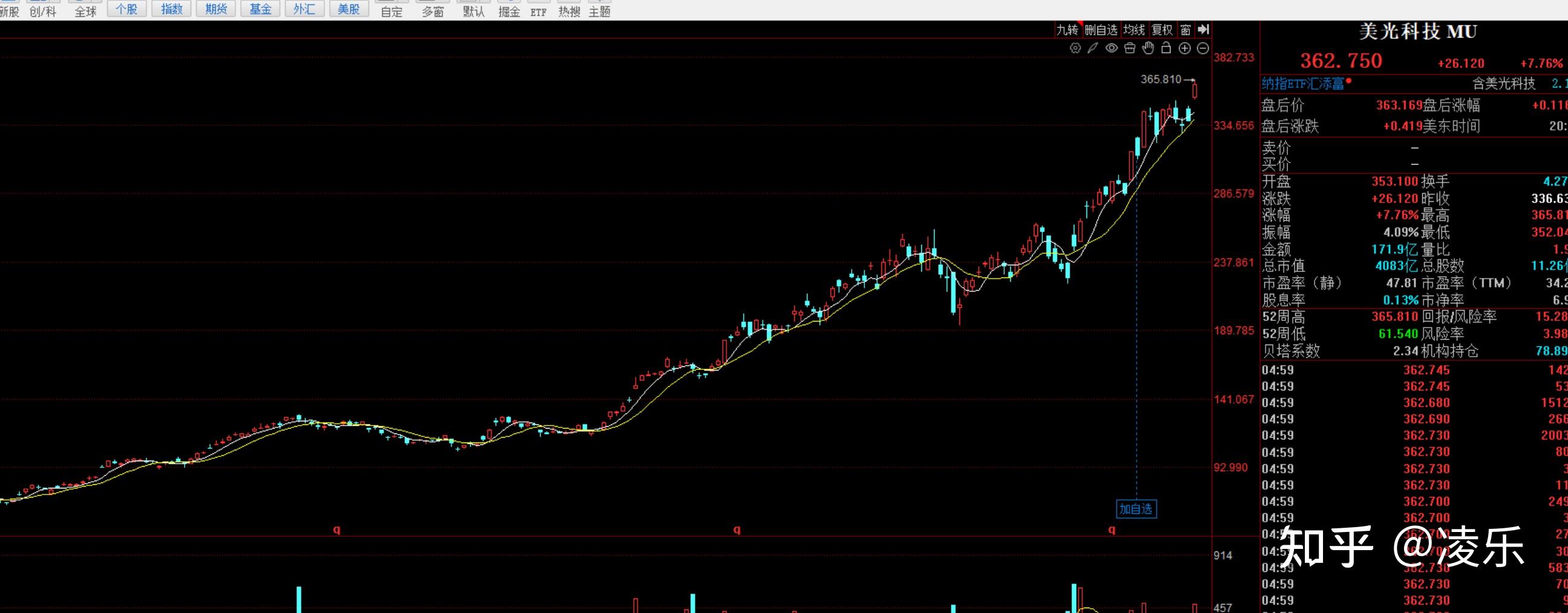Select the 基金 category button
Image resolution: width=1568 pixels, height=613 pixels.
click(x=261, y=9)
